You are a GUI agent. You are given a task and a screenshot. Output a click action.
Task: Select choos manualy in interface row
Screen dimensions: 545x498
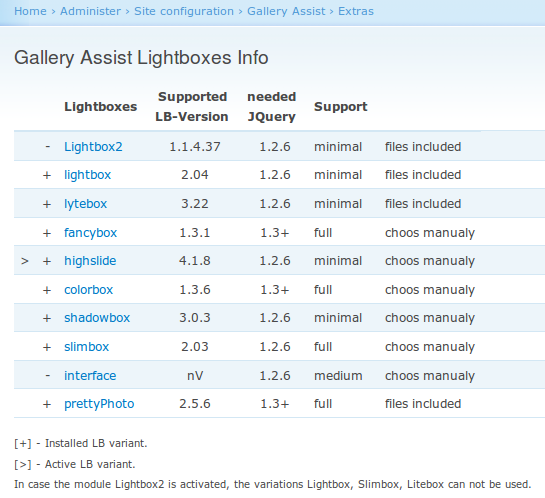click(x=430, y=376)
